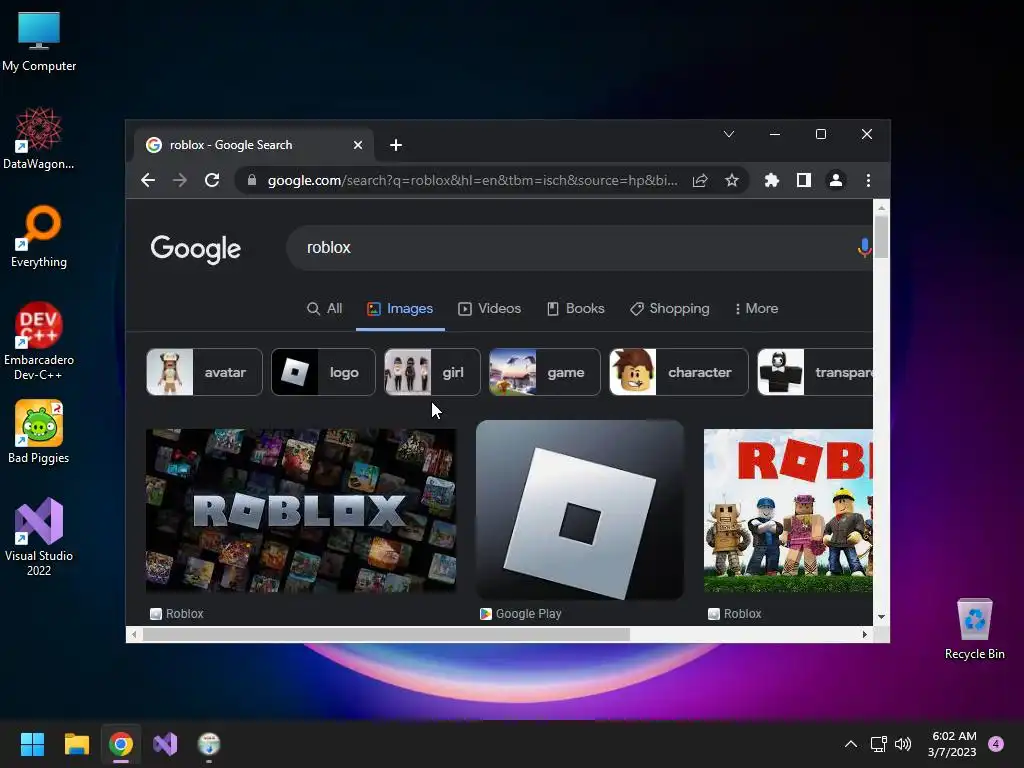1024x768 pixels.
Task: Click the globe installer taskbar icon
Action: point(209,744)
